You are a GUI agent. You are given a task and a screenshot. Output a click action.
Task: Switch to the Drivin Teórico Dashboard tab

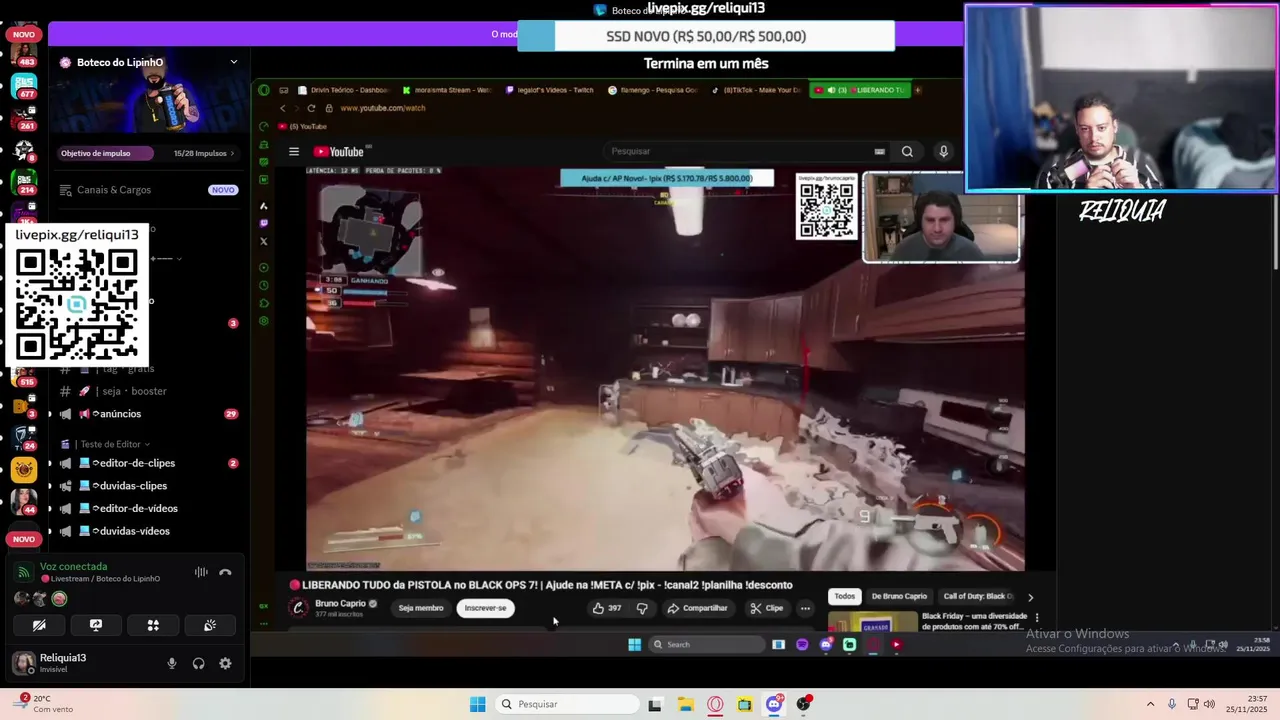343,90
